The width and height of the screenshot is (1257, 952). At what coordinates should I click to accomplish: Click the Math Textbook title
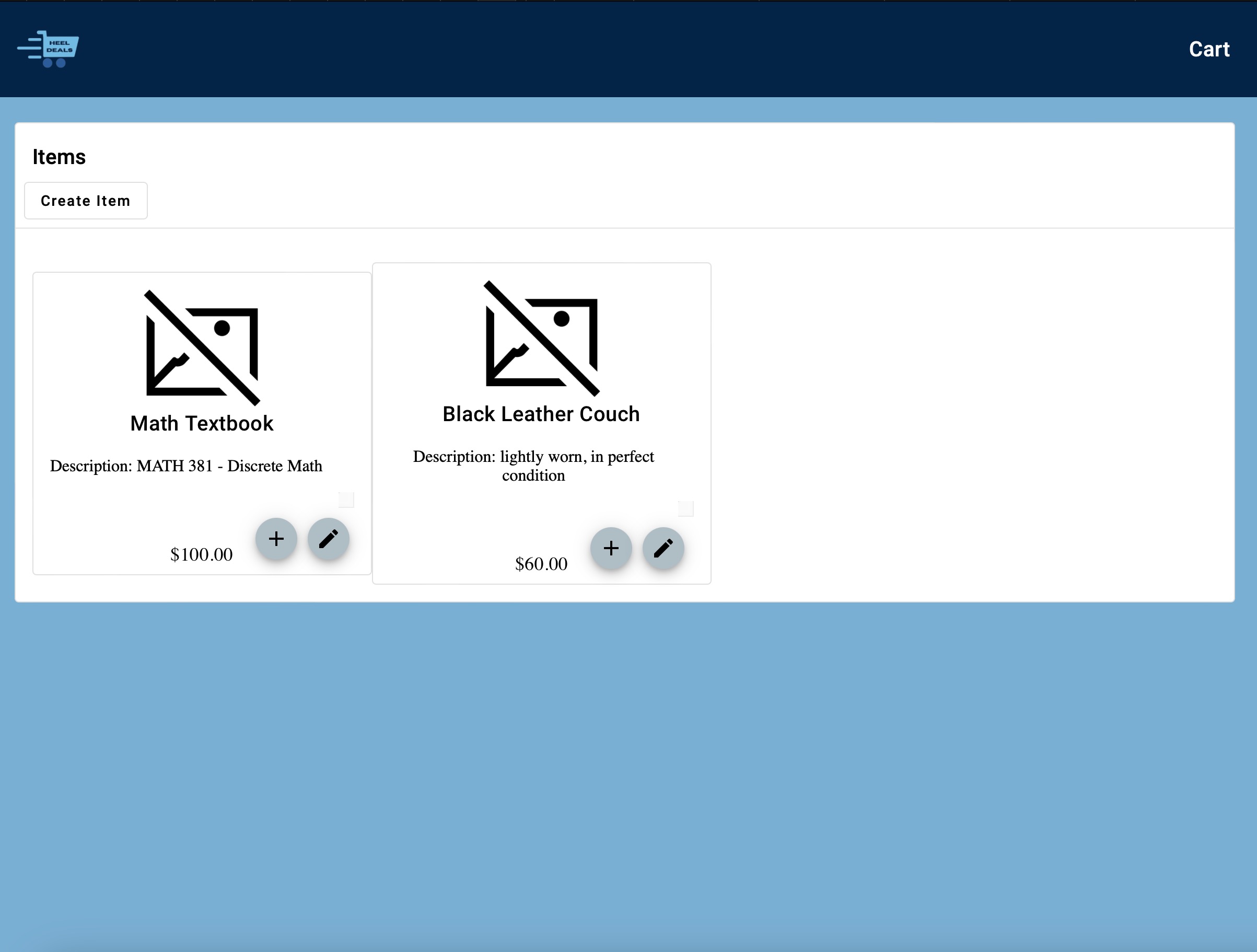[x=202, y=423]
